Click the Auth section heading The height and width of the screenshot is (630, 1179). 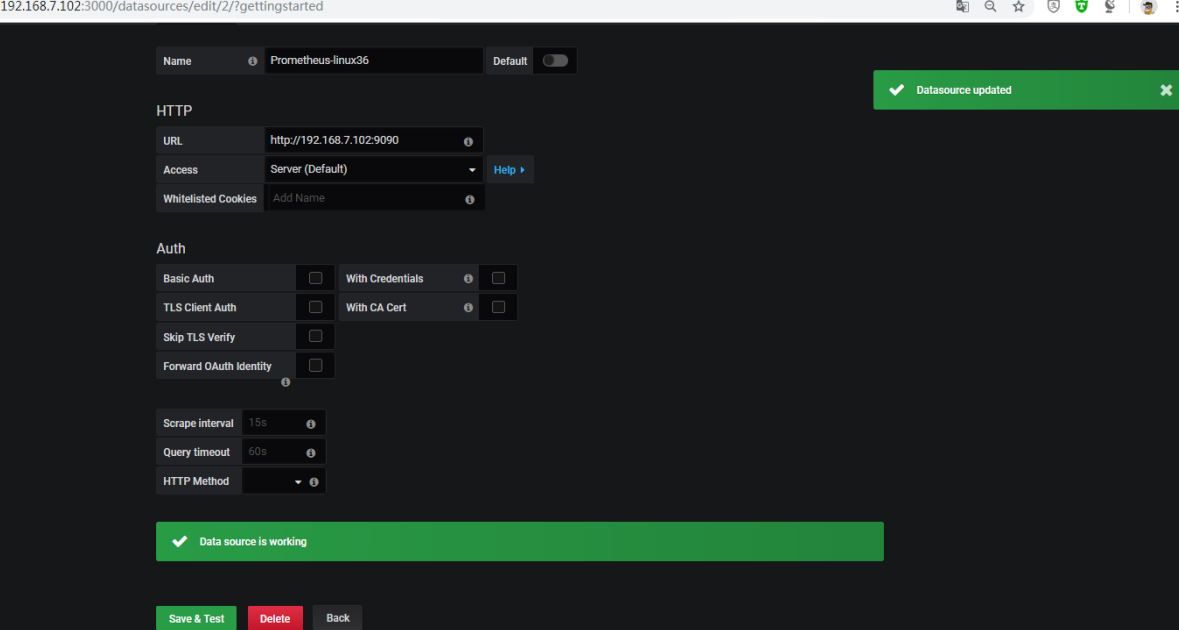coord(171,248)
